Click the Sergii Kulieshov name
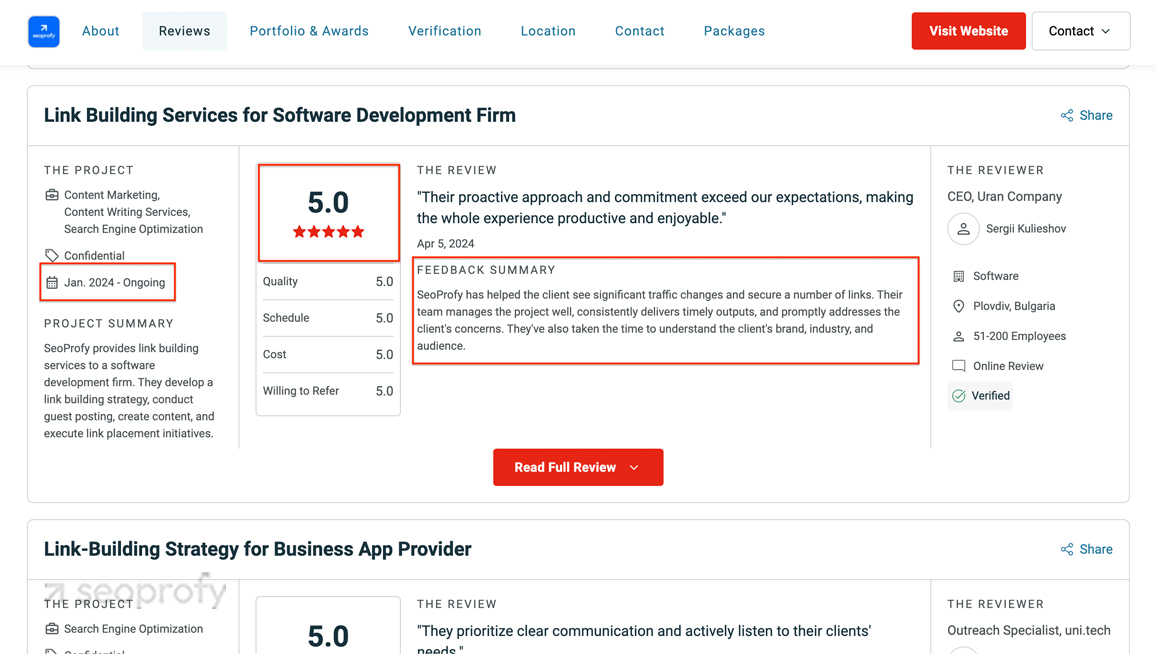This screenshot has height=654, width=1156. coord(1026,229)
